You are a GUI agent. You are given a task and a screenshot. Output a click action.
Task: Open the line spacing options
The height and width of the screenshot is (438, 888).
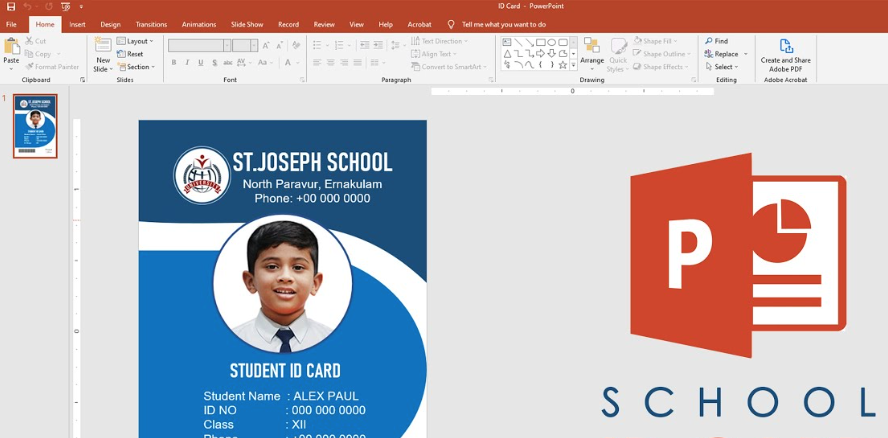pos(398,45)
